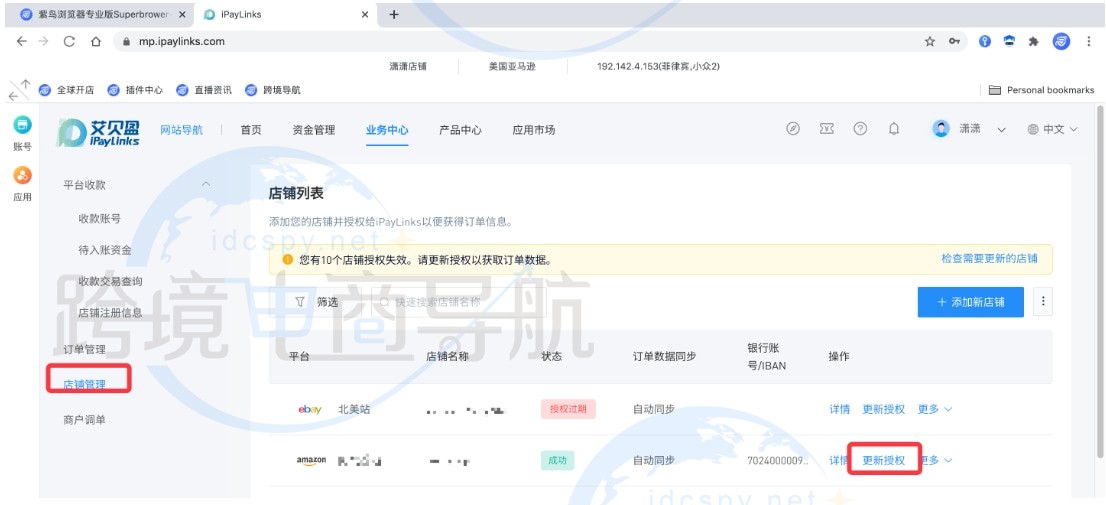Click the collapse arrows icon left of bookmarks bar
This screenshot has height=505, width=1106.
[x=19, y=90]
